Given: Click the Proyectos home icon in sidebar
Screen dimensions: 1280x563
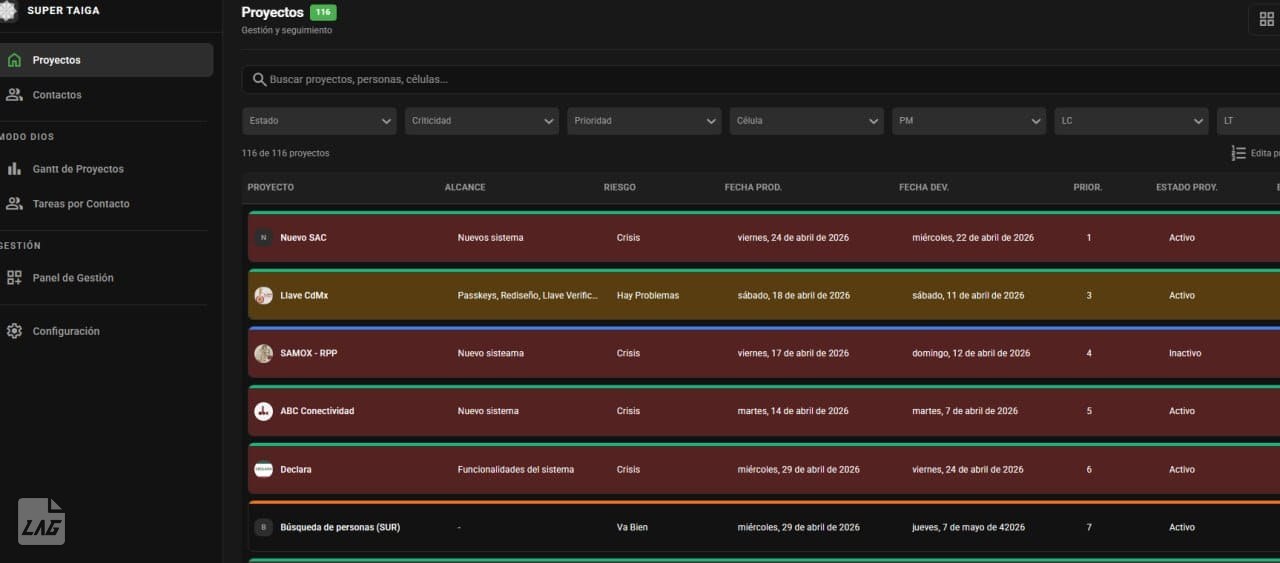Looking at the screenshot, I should click(x=14, y=60).
